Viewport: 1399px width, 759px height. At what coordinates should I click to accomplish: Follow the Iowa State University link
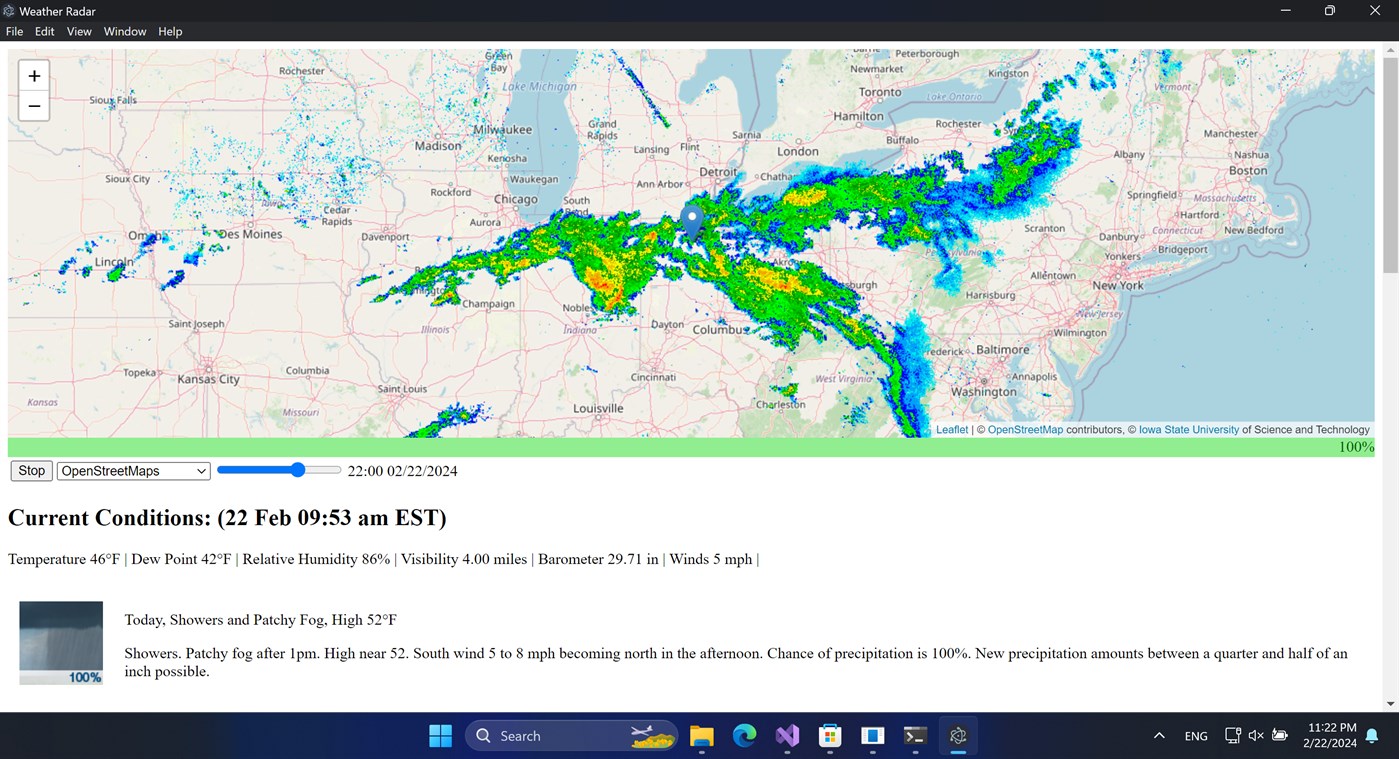click(1188, 429)
